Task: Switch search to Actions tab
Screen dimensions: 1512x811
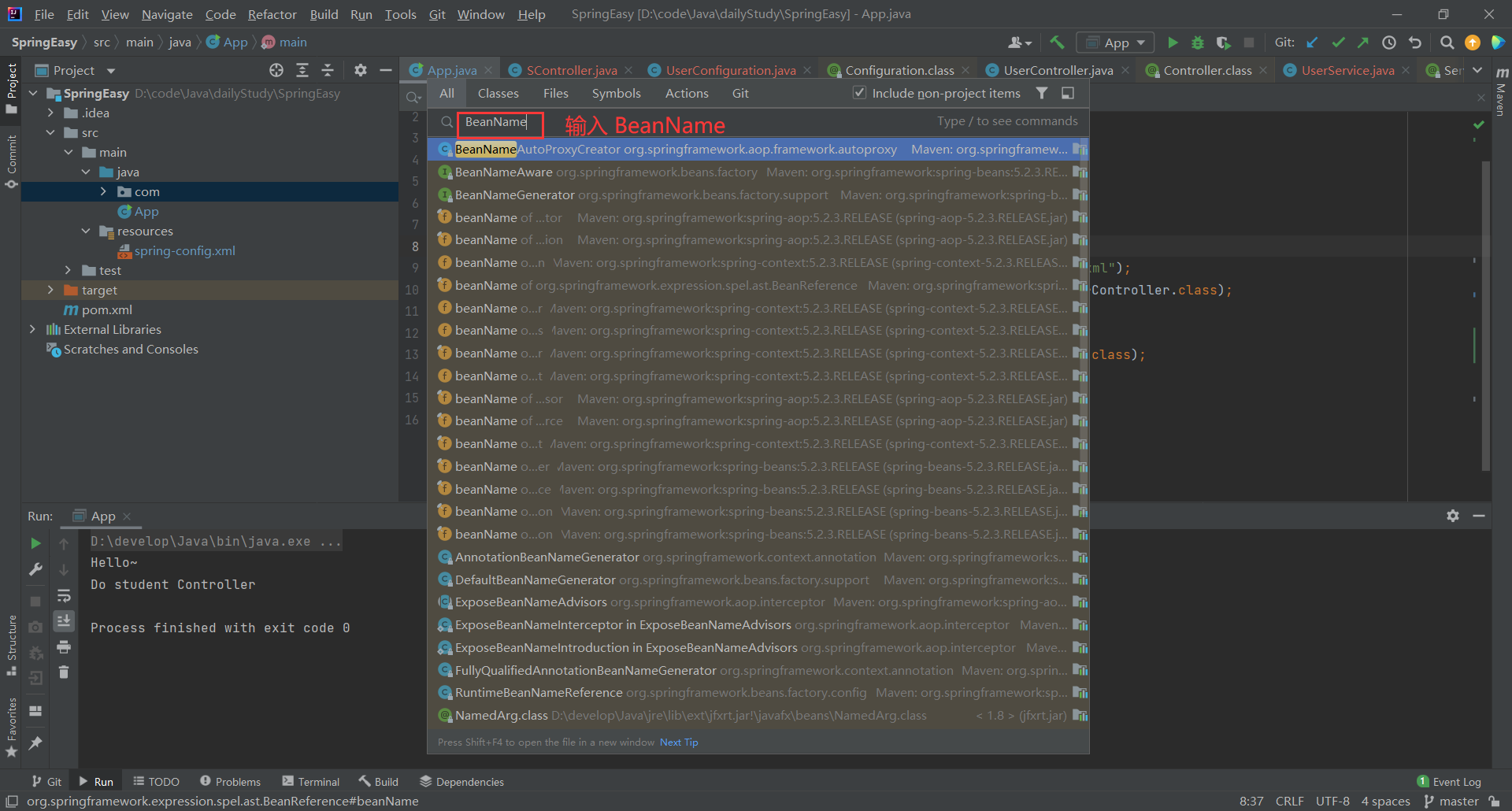Action: 687,93
